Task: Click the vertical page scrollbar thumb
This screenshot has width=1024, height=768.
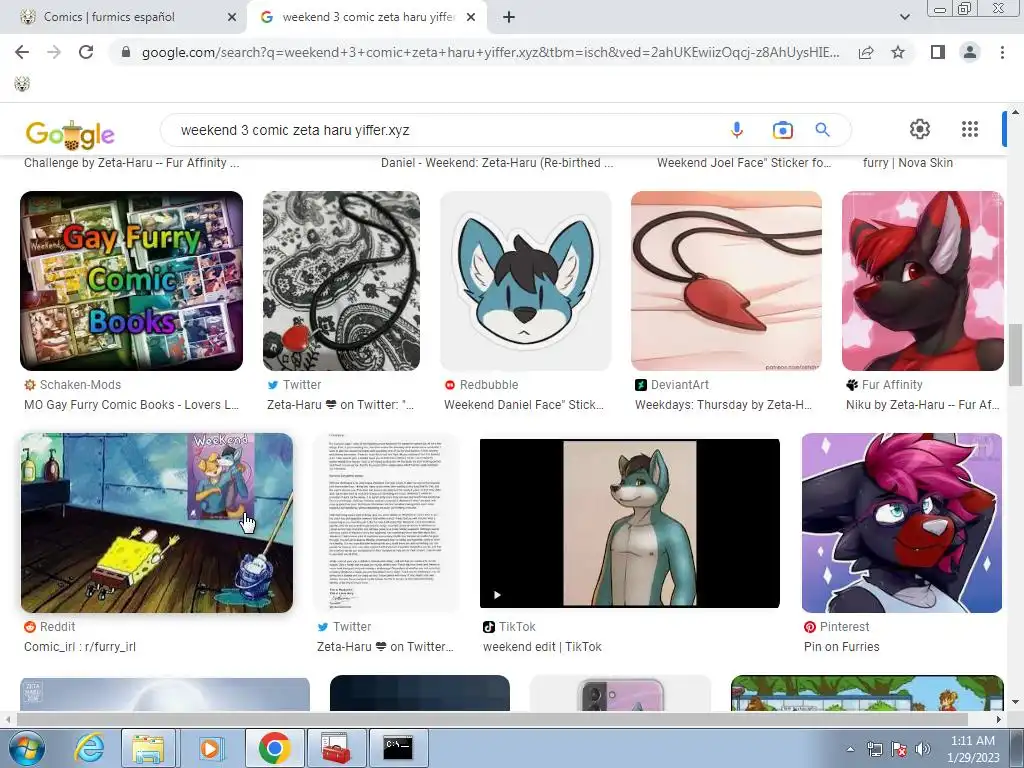Action: tap(1015, 354)
